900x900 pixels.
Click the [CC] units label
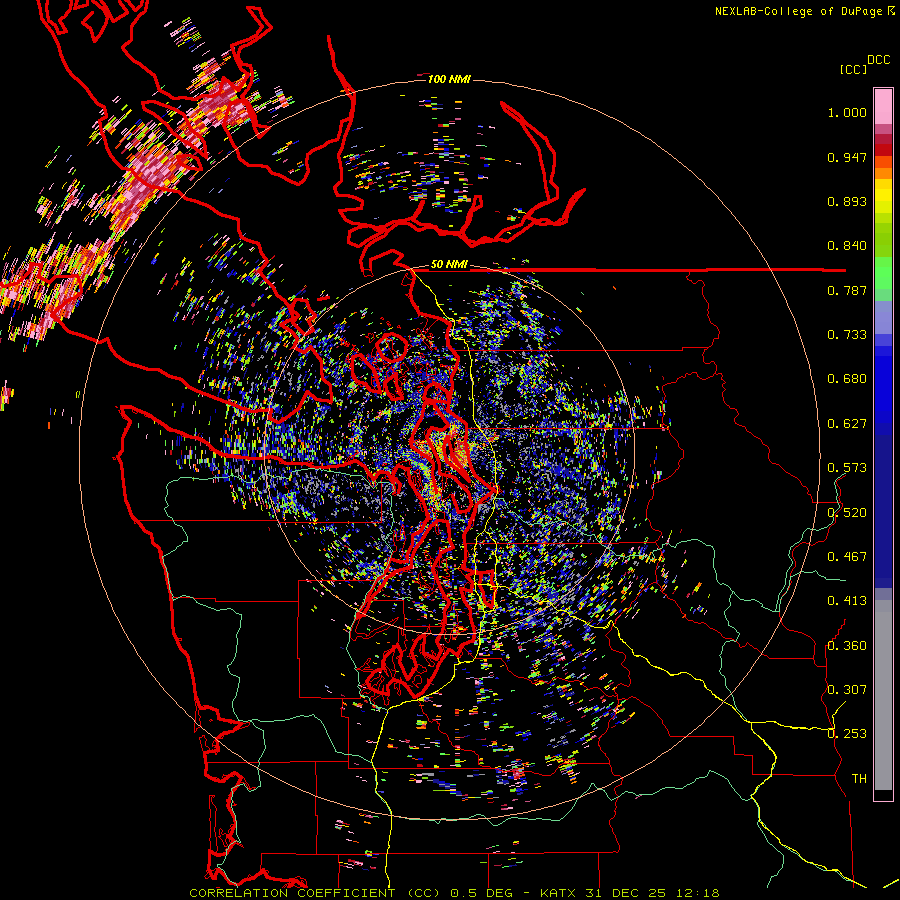coord(854,69)
